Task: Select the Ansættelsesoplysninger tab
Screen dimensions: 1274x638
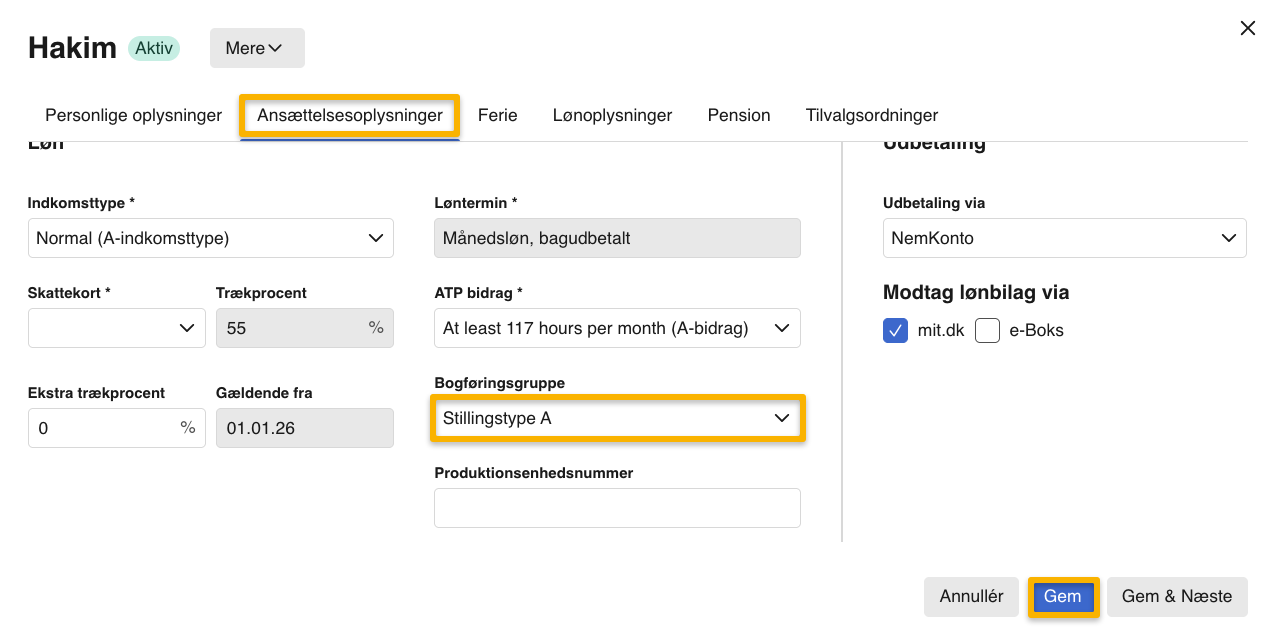Action: 349,115
